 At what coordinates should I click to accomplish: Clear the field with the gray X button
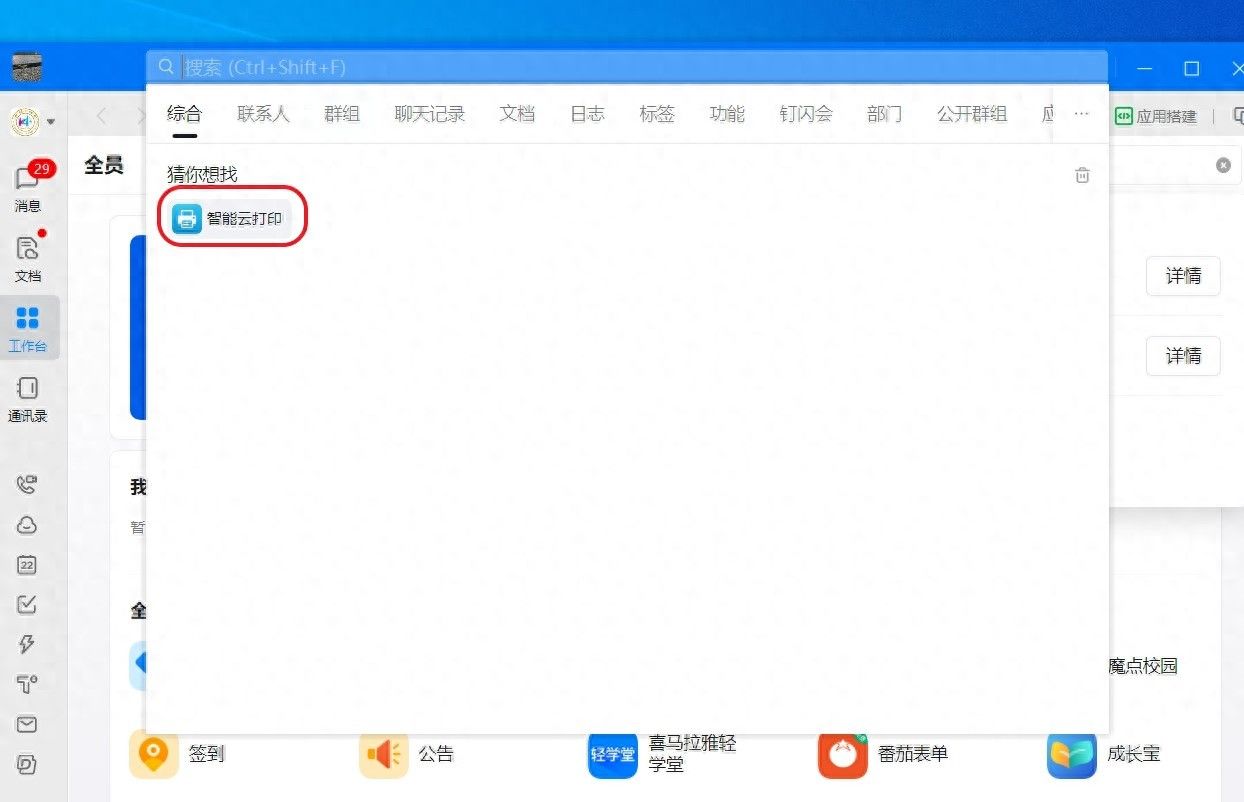pyautogui.click(x=1223, y=165)
